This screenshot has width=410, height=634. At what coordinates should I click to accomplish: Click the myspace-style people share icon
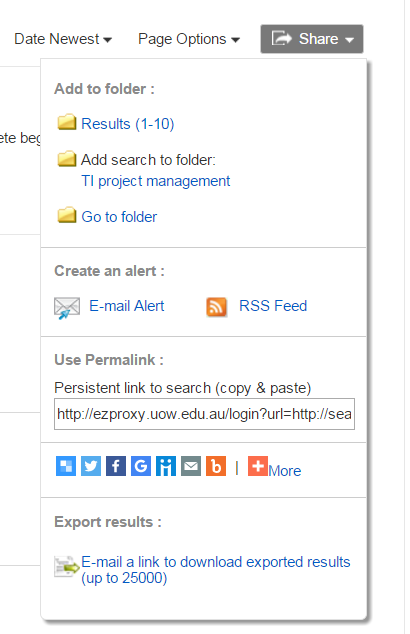[x=166, y=466]
